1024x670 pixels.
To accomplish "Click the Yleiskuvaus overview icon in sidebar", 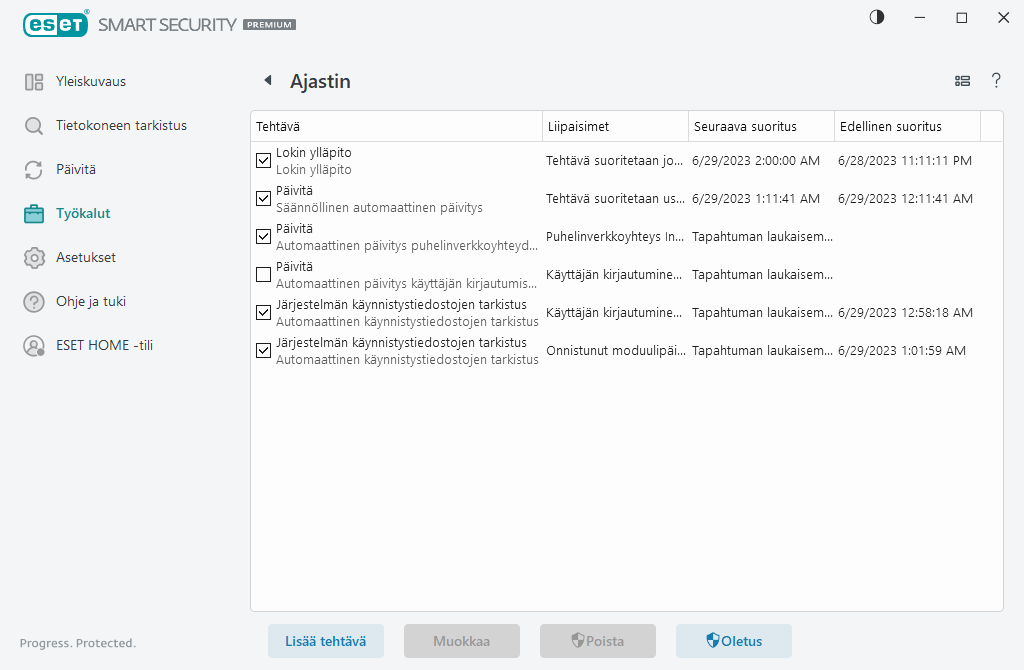I will point(34,82).
